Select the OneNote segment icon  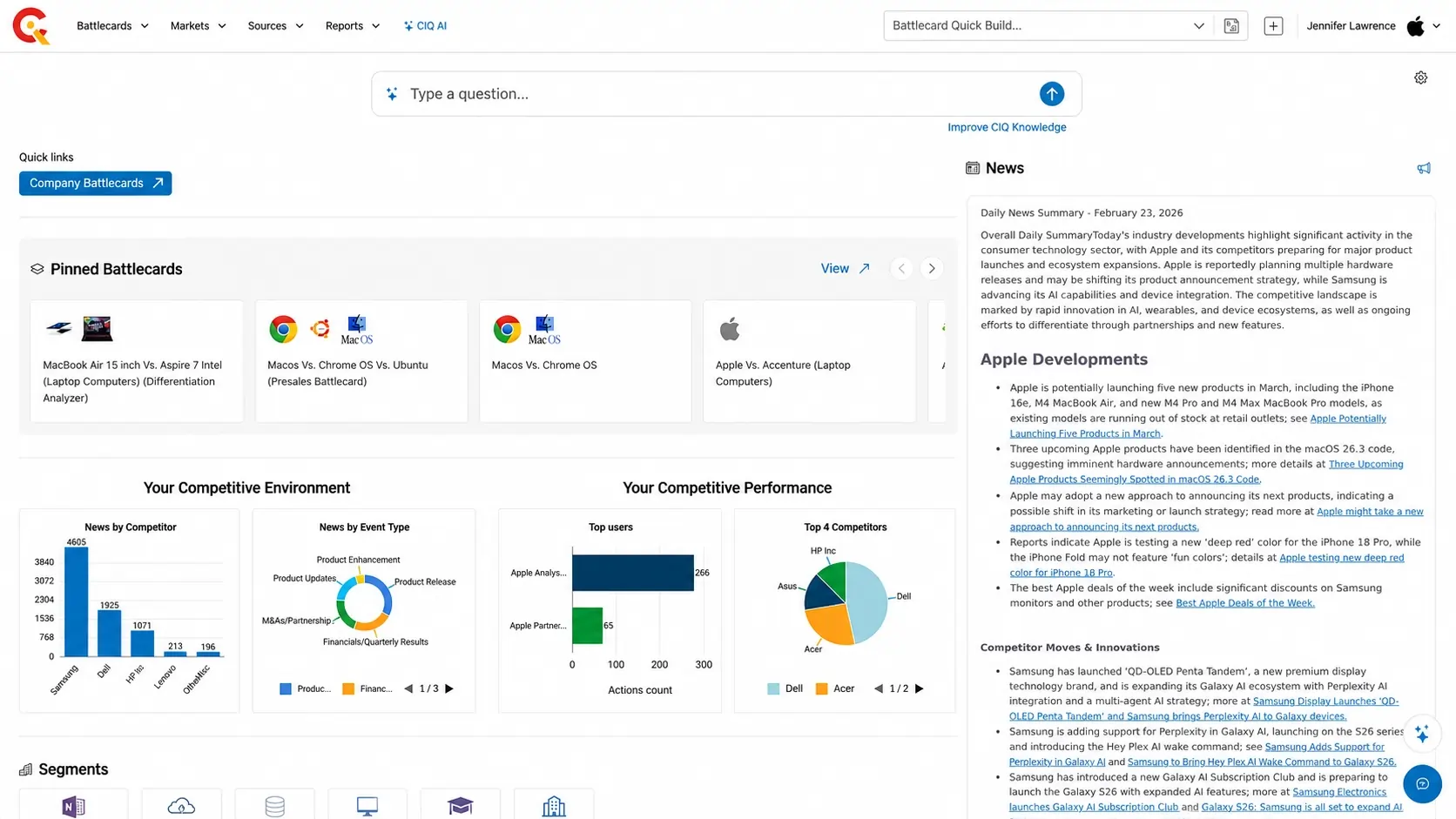[74, 807]
